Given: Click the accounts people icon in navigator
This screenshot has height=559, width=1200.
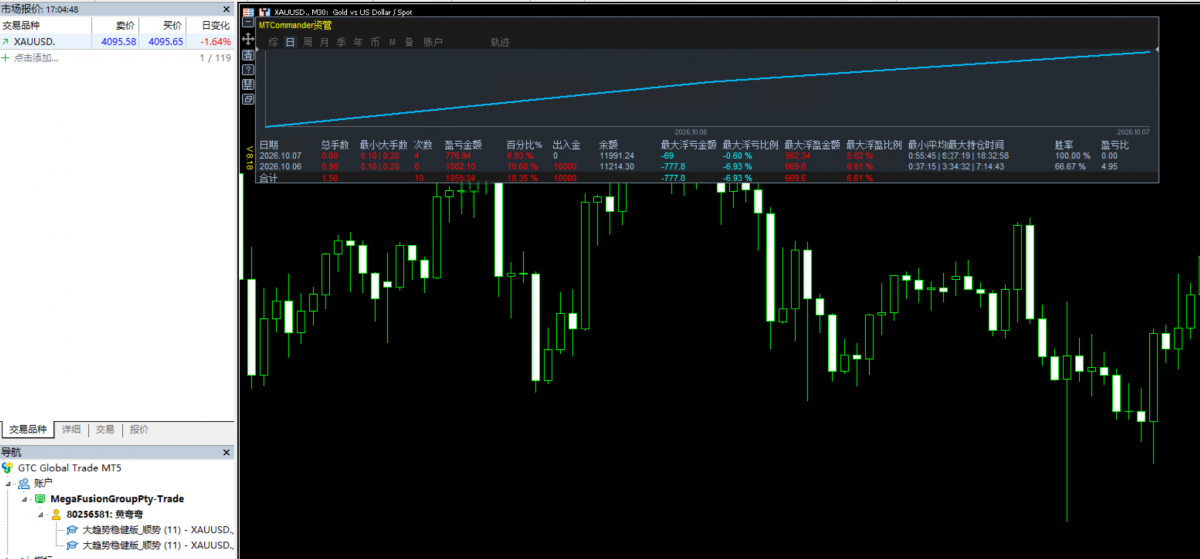Looking at the screenshot, I should (x=24, y=483).
